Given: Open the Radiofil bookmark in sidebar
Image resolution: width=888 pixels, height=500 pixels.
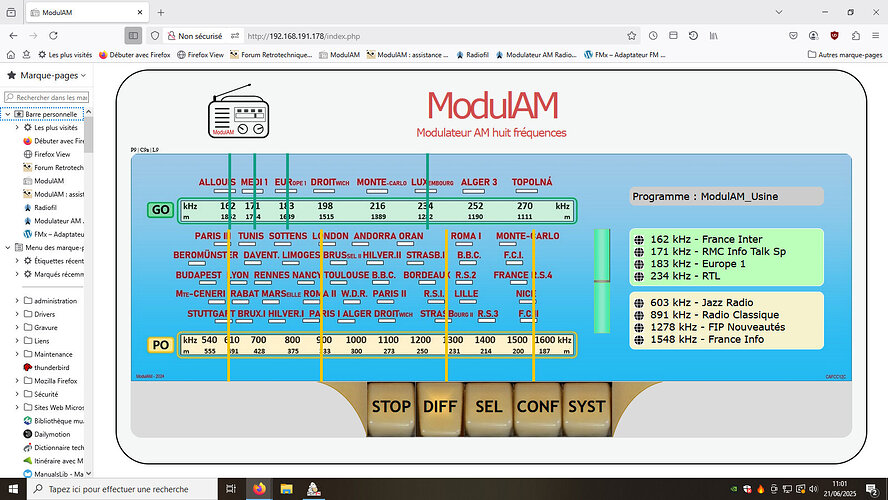Looking at the screenshot, I should (x=42, y=207).
